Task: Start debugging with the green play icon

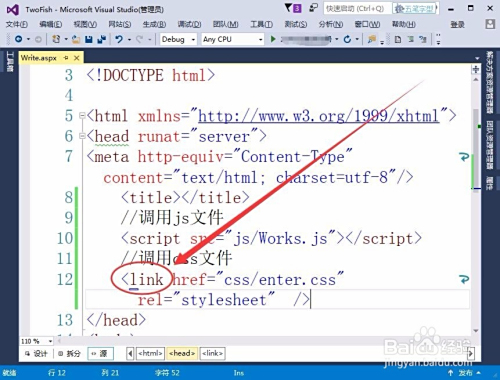Action: (x=273, y=39)
